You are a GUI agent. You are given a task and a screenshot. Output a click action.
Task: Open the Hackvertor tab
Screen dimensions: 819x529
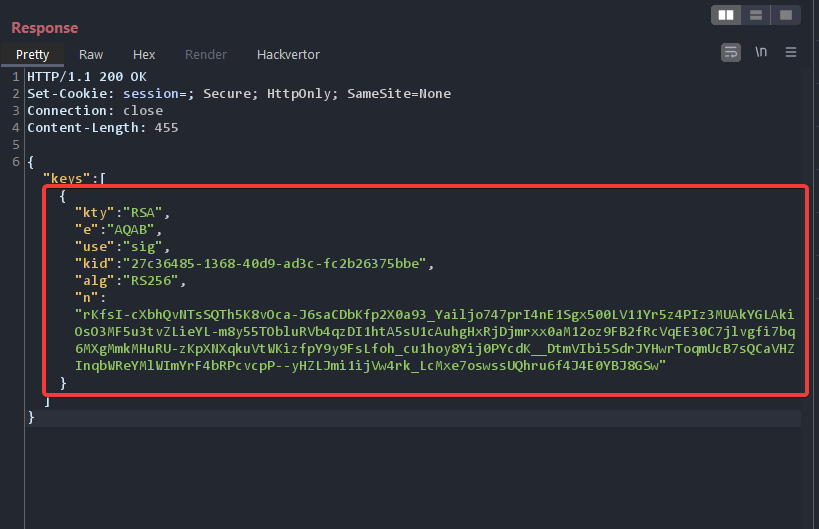[288, 54]
